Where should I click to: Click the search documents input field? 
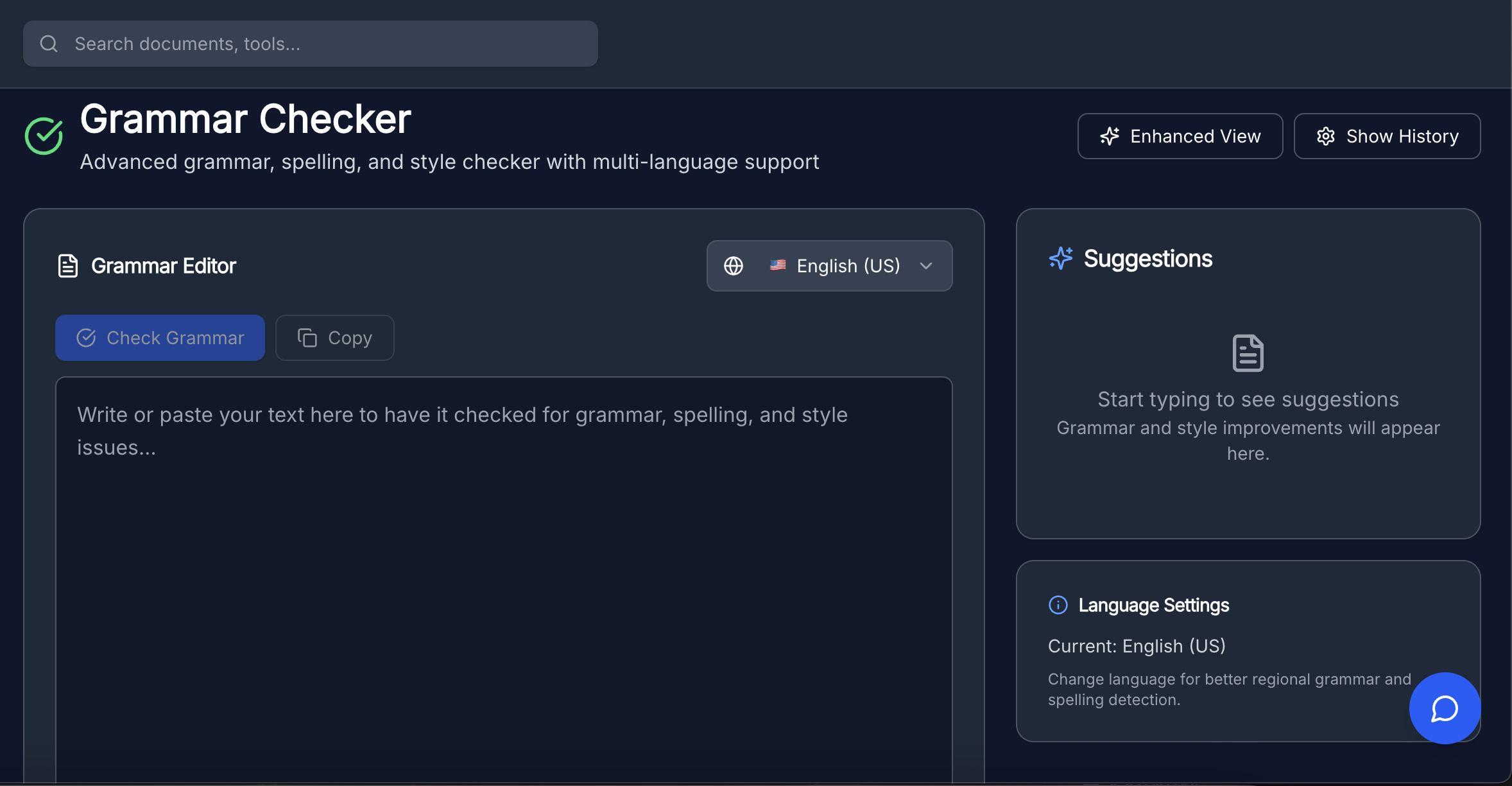(310, 43)
